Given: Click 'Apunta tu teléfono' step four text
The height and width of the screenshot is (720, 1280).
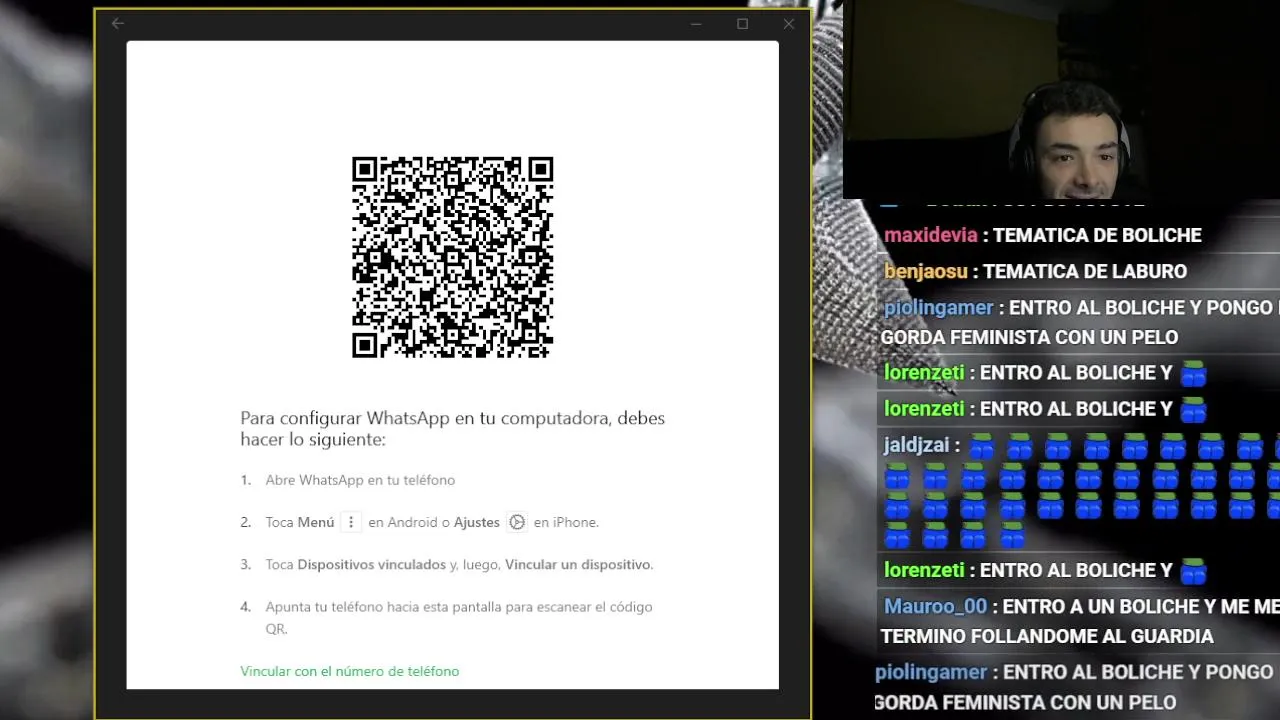Looking at the screenshot, I should (458, 617).
